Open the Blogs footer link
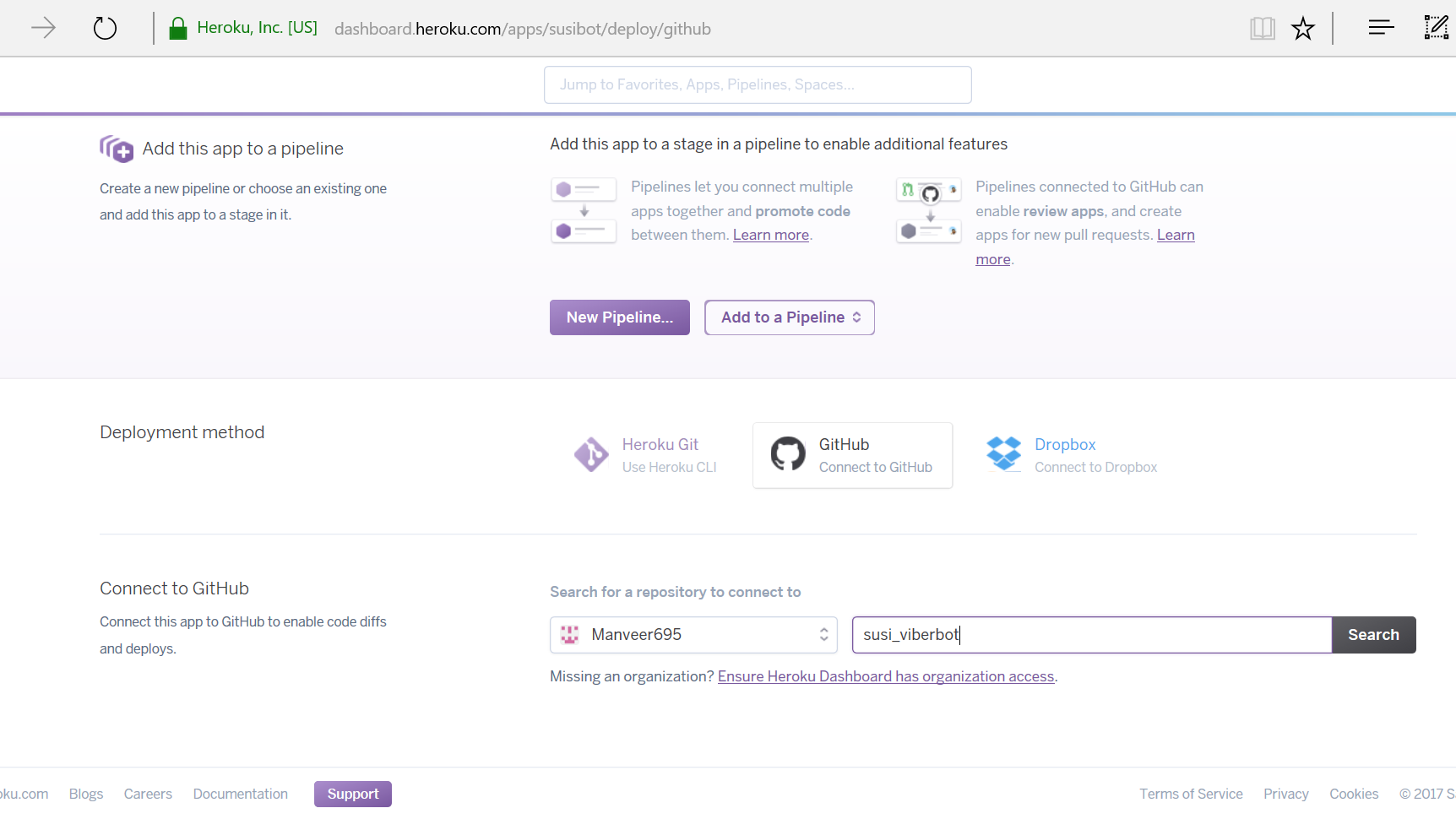 pos(86,794)
